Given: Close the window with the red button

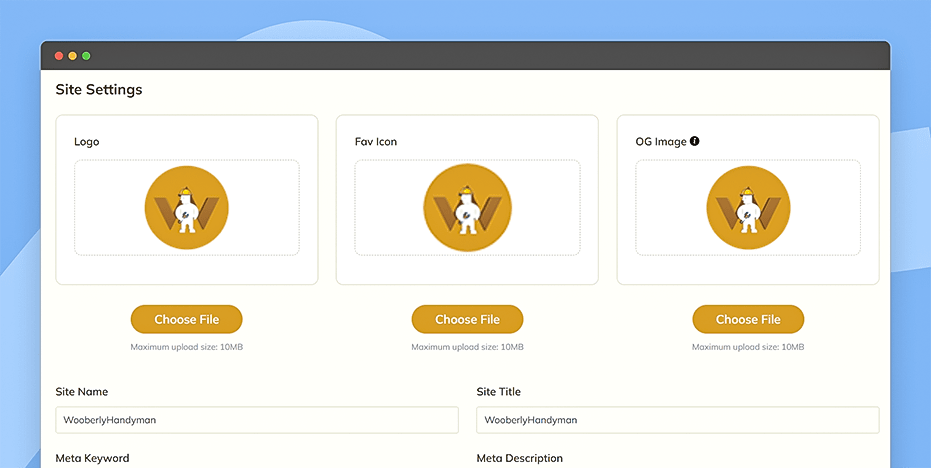Looking at the screenshot, I should 59,56.
